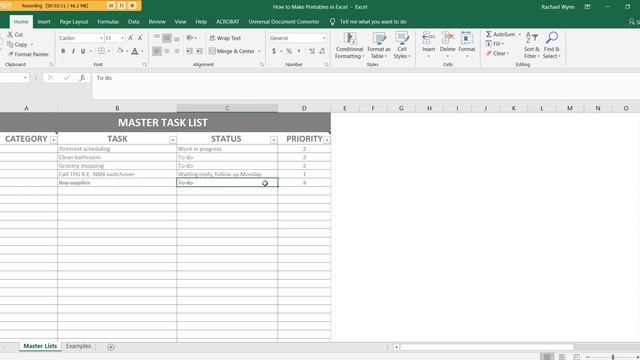The height and width of the screenshot is (360, 640).
Task: Switch to the Formulas tab
Action: (108, 22)
